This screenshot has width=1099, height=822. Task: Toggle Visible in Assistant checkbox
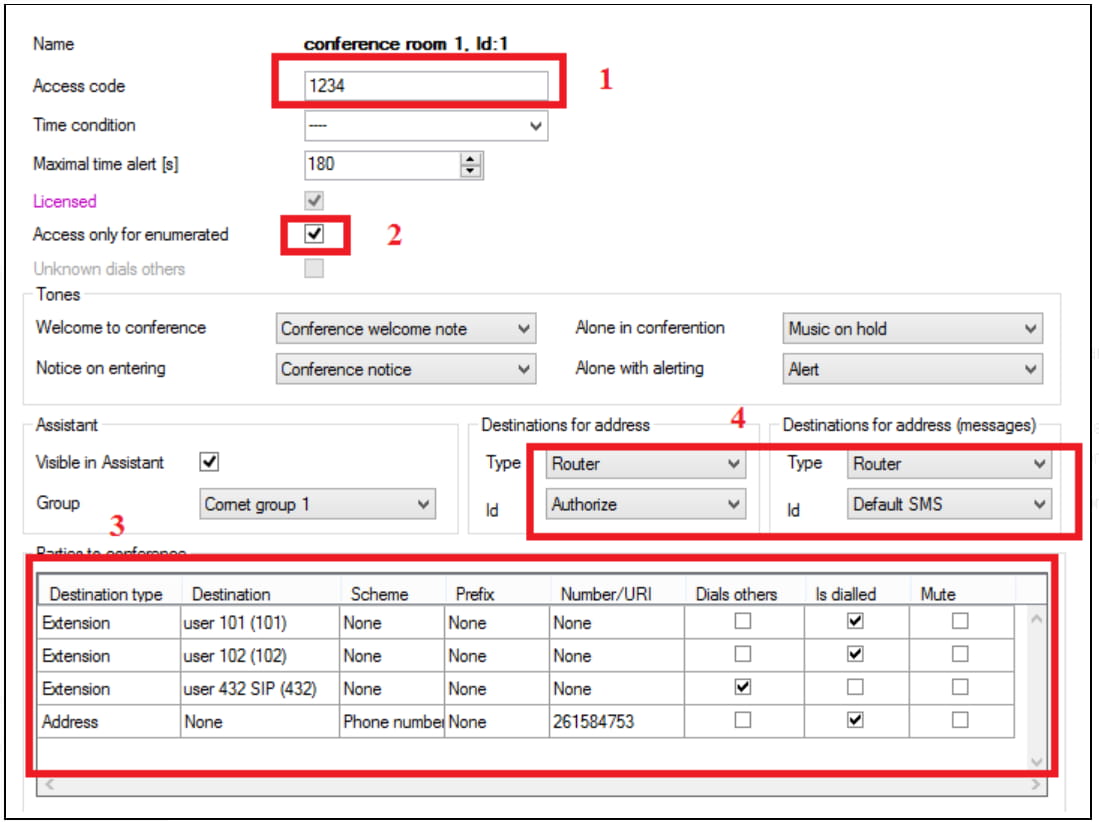[x=209, y=462]
